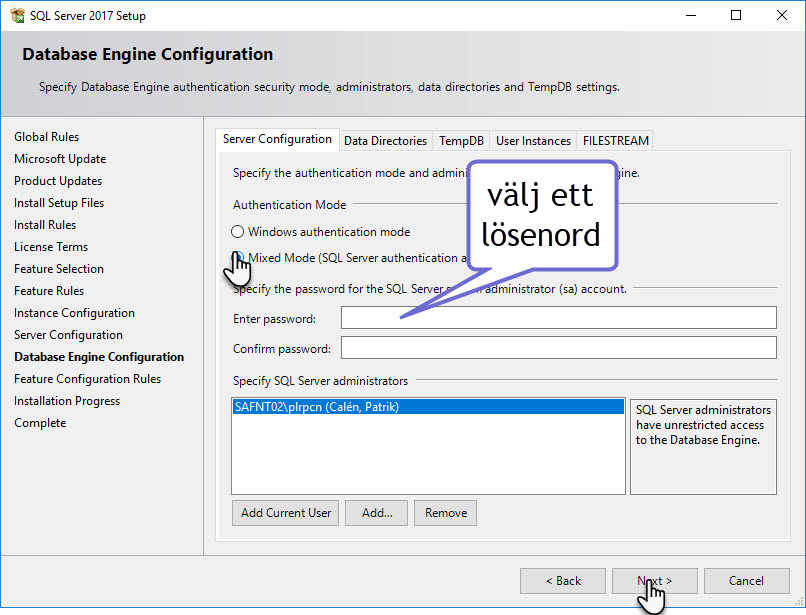Switch to the Server Configuration tab
Screen dimensions: 806x615
tap(277, 139)
